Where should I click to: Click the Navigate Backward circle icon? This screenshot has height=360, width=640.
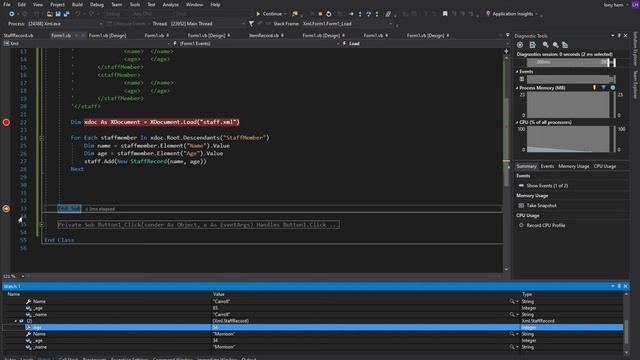point(11,14)
